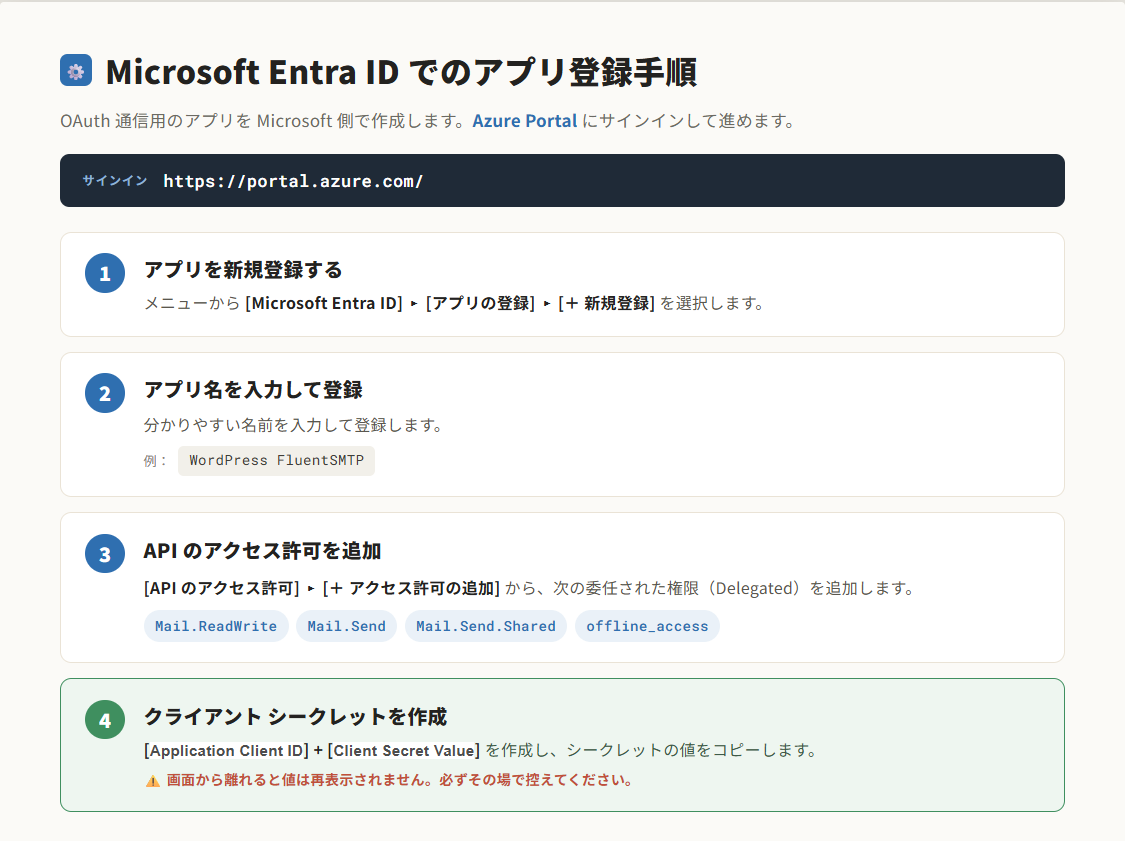Click the Mail.ReadWrite permission chip
Screen dimensions: 1125x841
tap(216, 626)
